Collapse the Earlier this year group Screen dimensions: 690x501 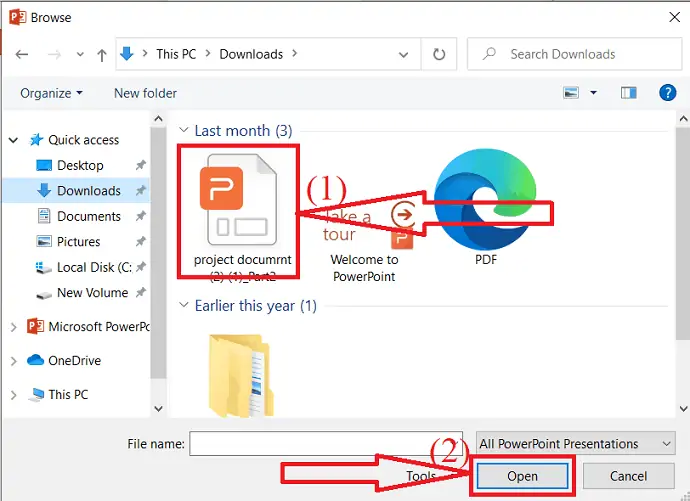tap(184, 305)
